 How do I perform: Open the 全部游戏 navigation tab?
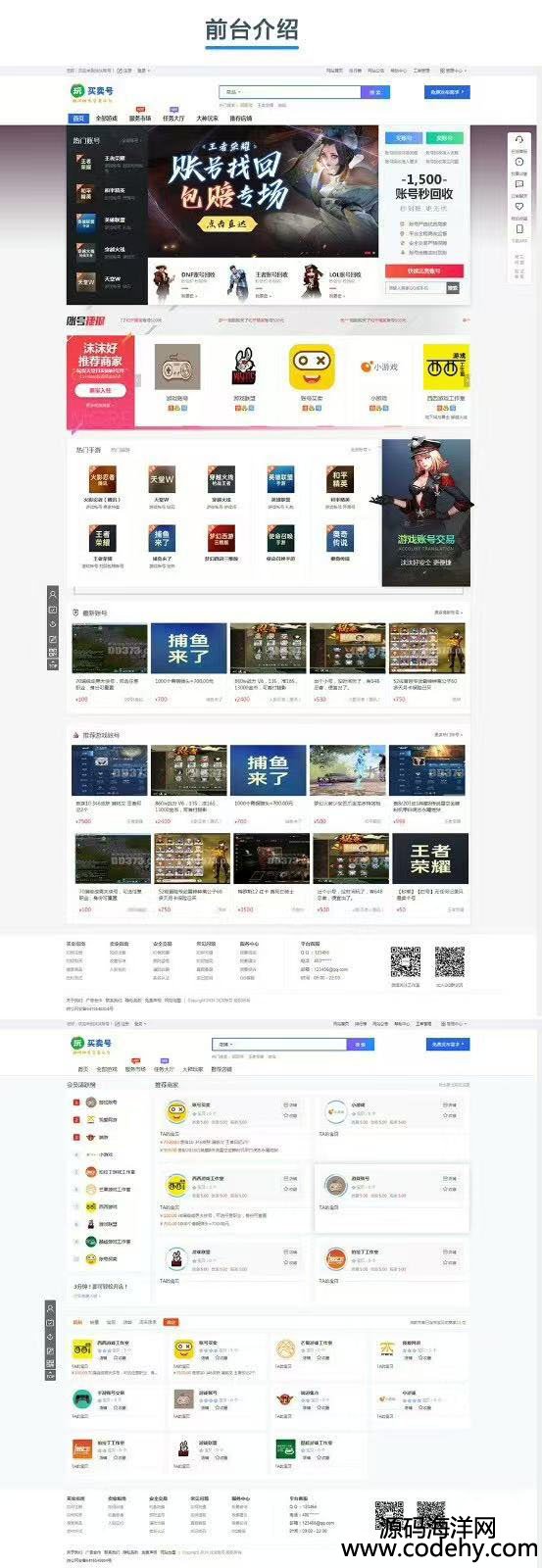tap(106, 119)
